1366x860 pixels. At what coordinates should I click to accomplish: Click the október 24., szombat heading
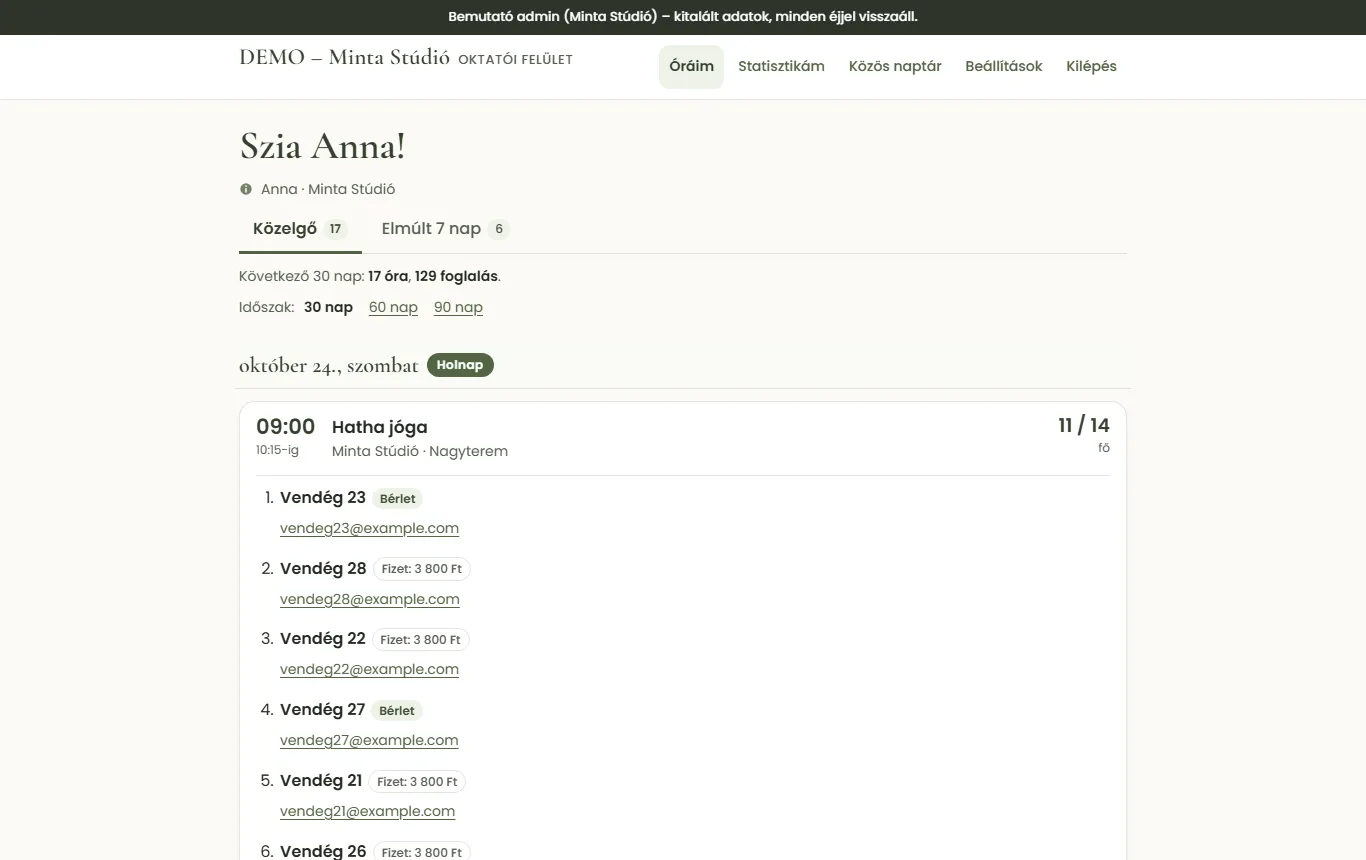[328, 366]
